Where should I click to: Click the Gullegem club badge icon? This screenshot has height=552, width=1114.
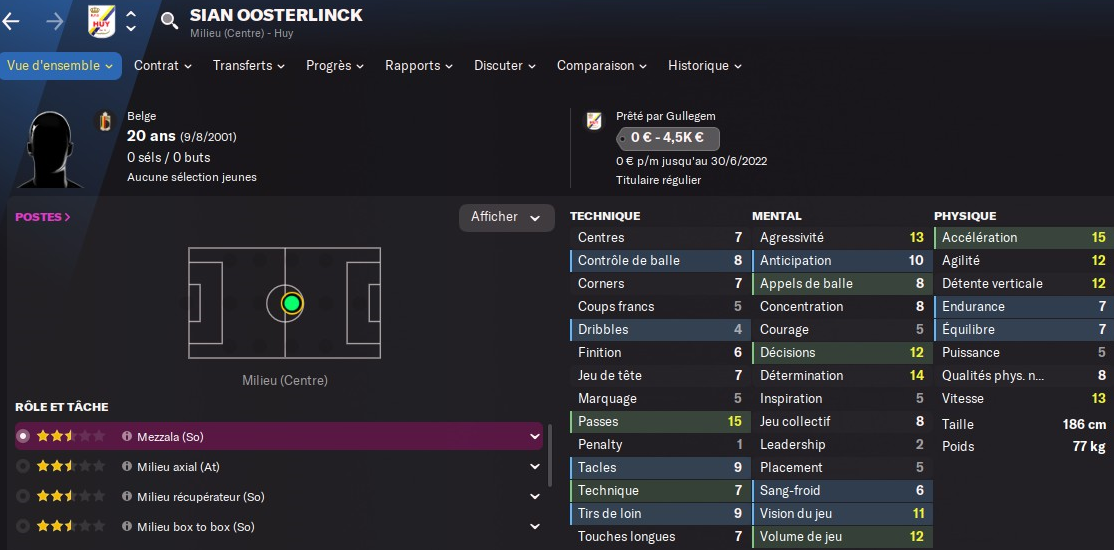click(x=594, y=121)
